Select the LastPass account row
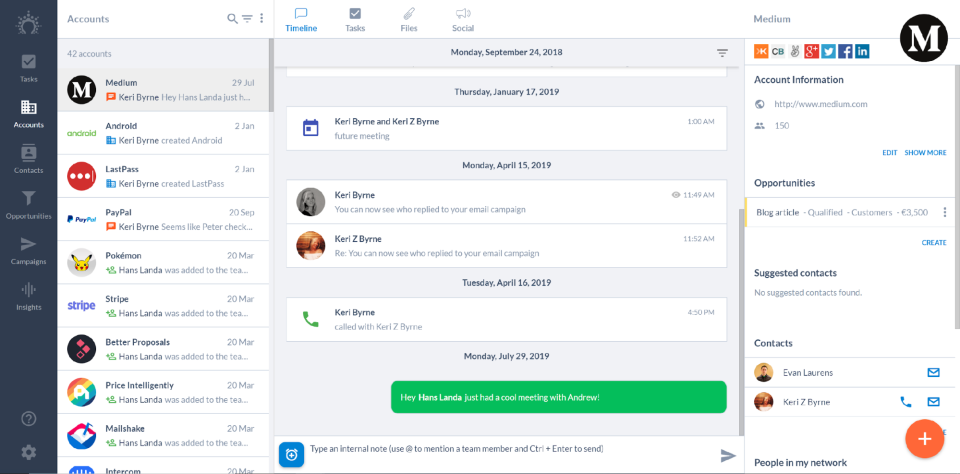This screenshot has height=474, width=960. [x=163, y=176]
